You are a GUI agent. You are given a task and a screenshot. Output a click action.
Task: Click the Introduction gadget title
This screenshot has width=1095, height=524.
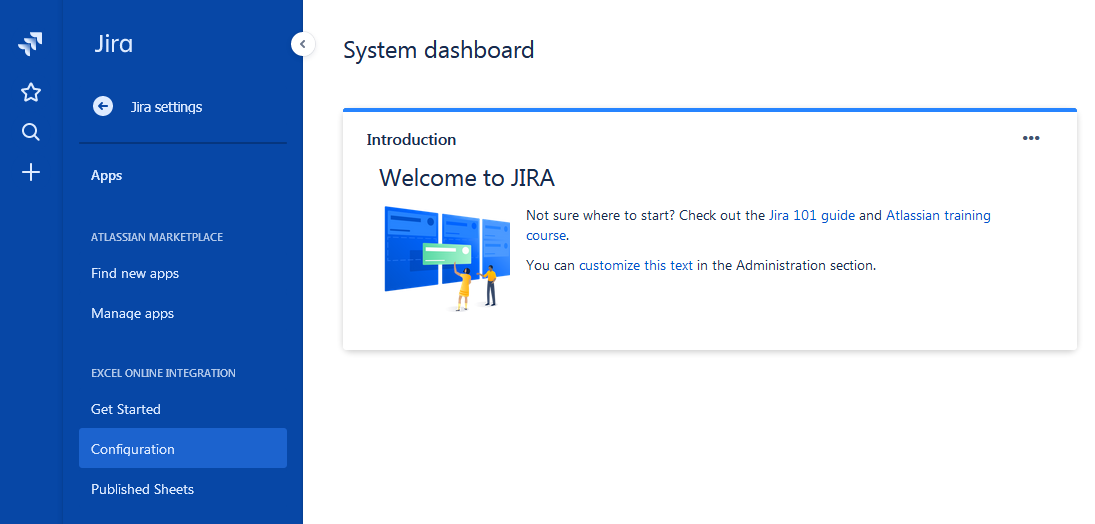(x=411, y=140)
